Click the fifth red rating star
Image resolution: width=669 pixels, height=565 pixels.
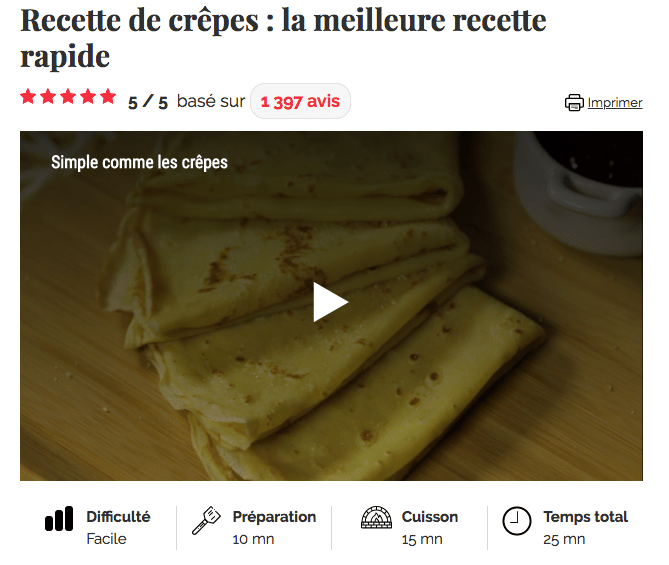(108, 96)
